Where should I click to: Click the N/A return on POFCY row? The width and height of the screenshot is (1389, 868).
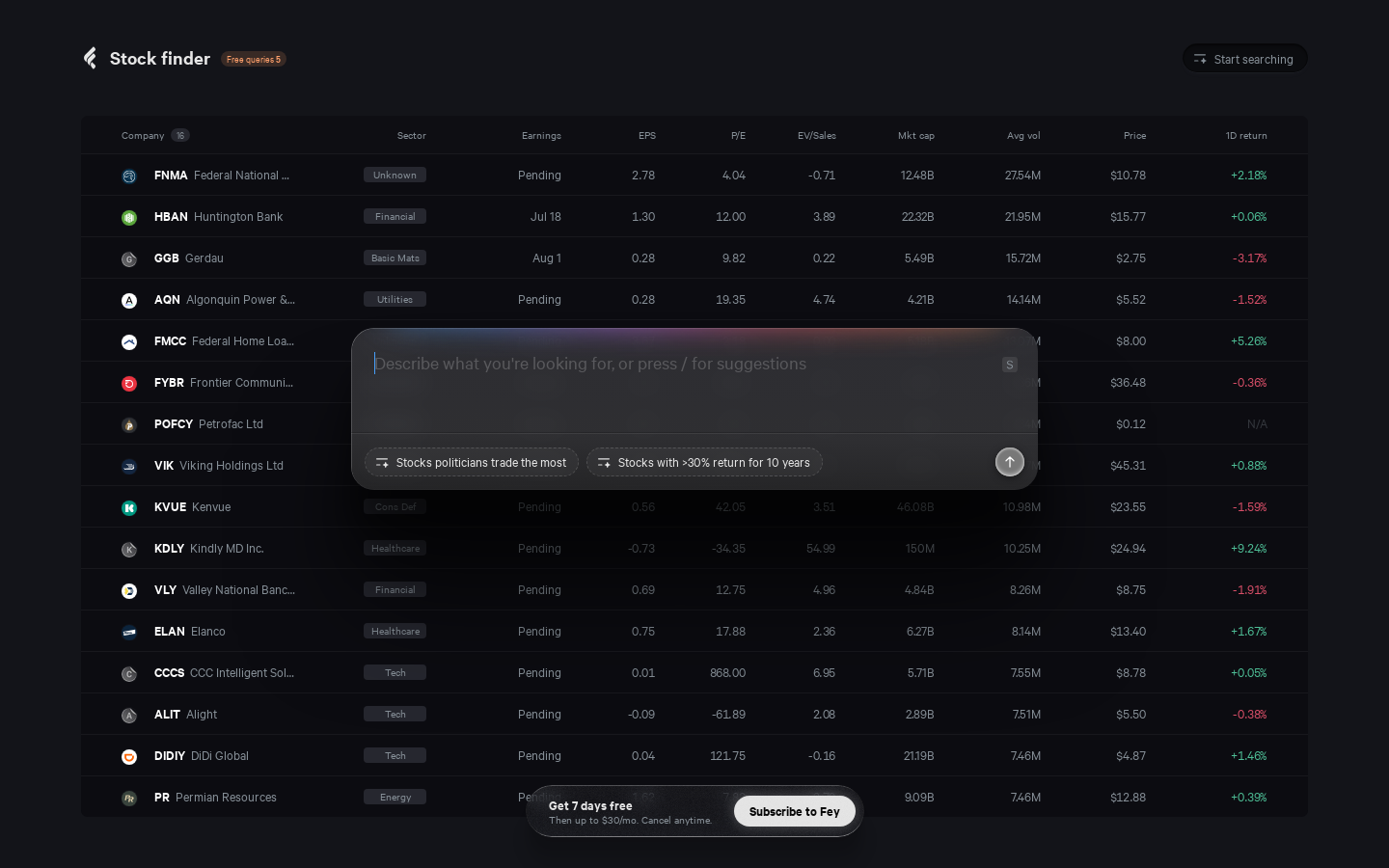point(1257,424)
